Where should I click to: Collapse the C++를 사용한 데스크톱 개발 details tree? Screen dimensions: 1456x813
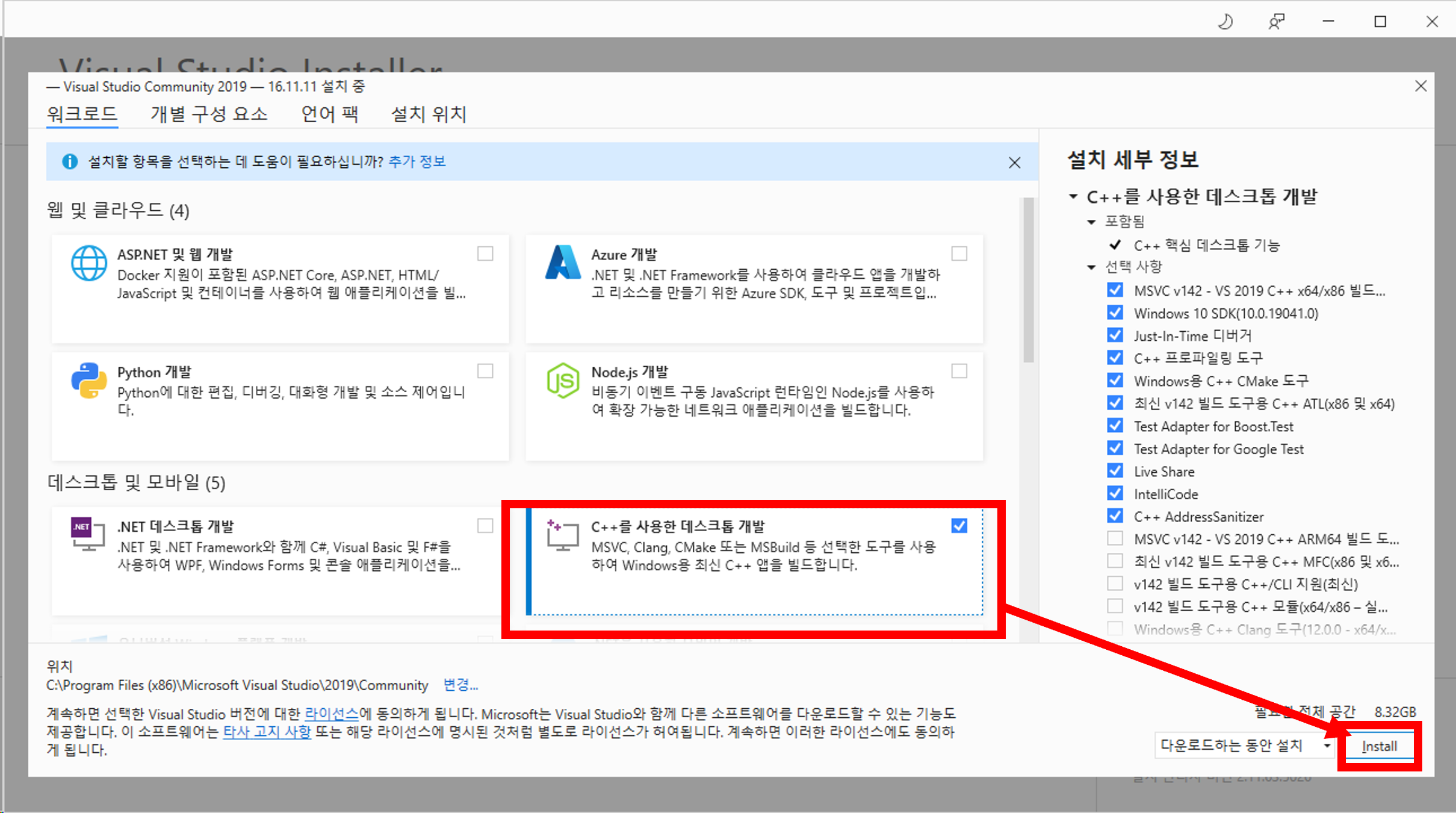(1073, 197)
